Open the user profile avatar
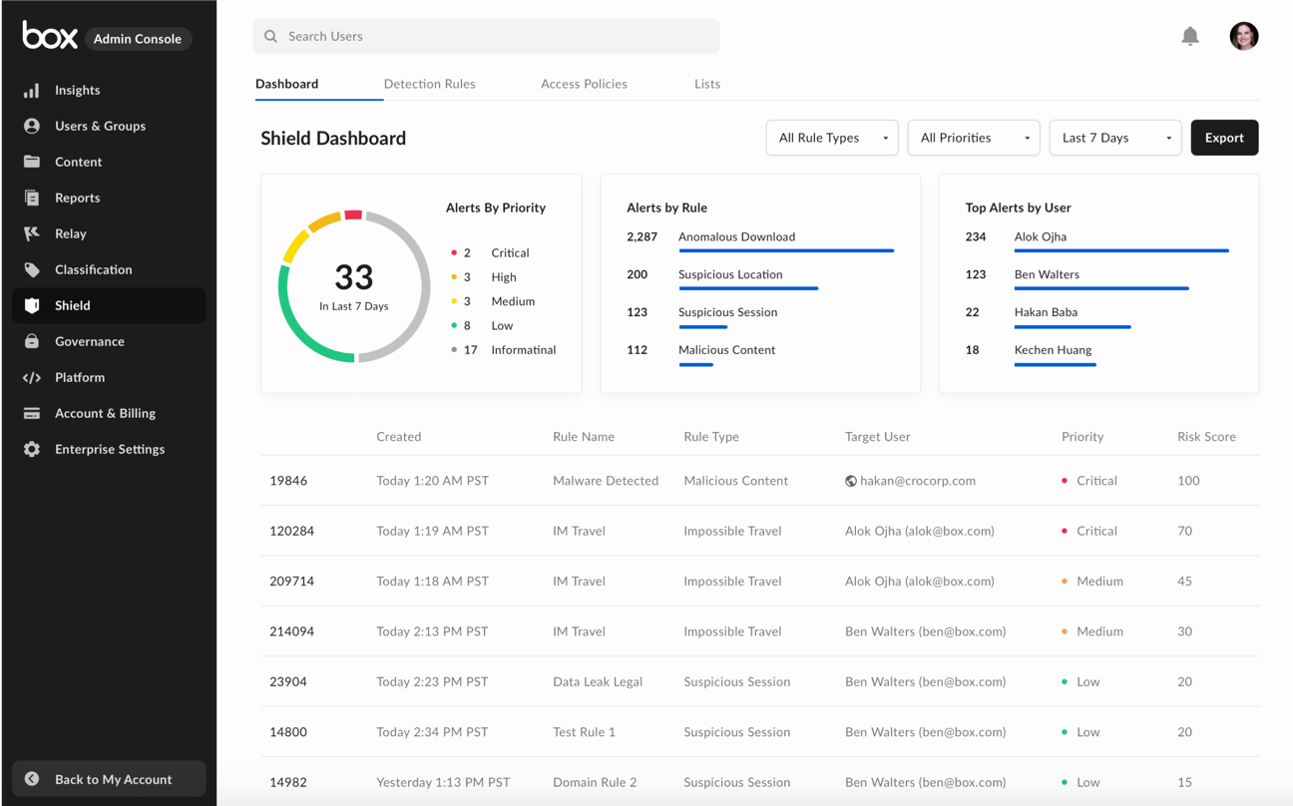 pyautogui.click(x=1244, y=36)
